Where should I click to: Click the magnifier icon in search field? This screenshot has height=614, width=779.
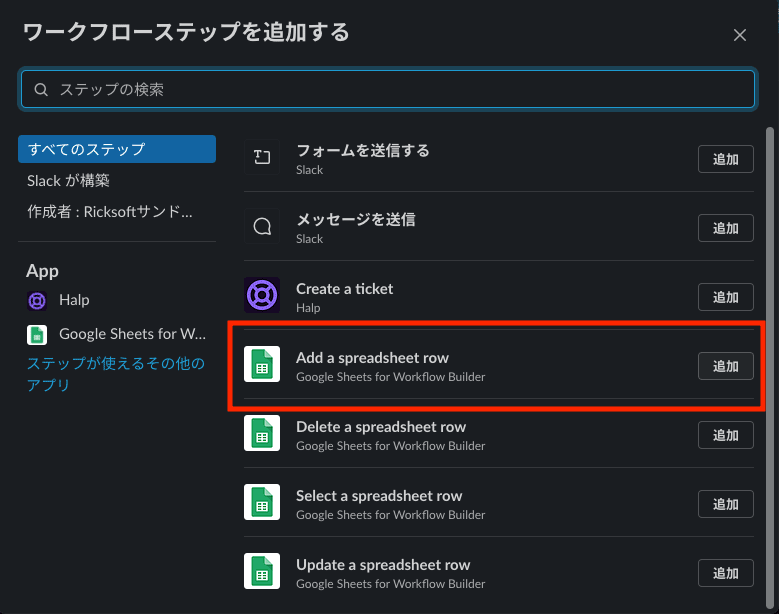pyautogui.click(x=41, y=89)
